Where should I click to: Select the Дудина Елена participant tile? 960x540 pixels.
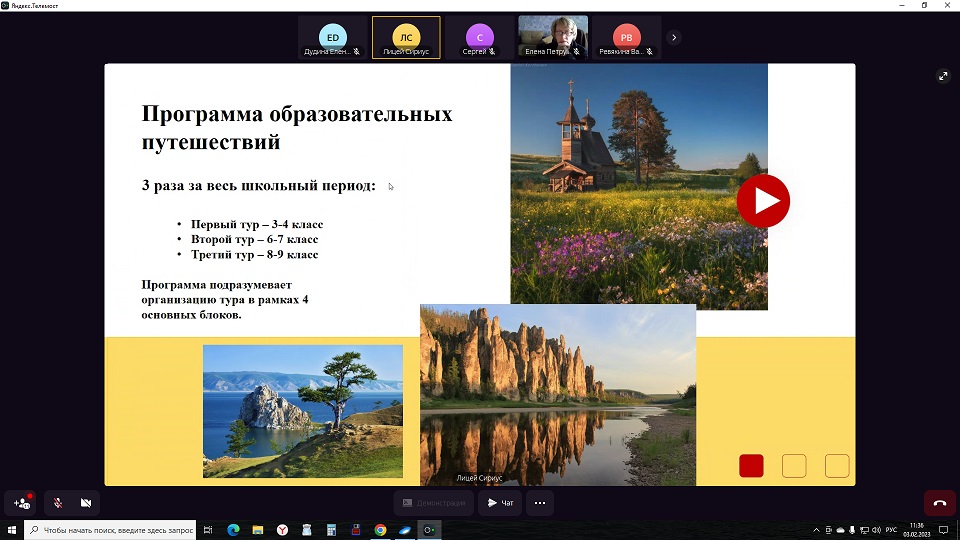tap(333, 38)
